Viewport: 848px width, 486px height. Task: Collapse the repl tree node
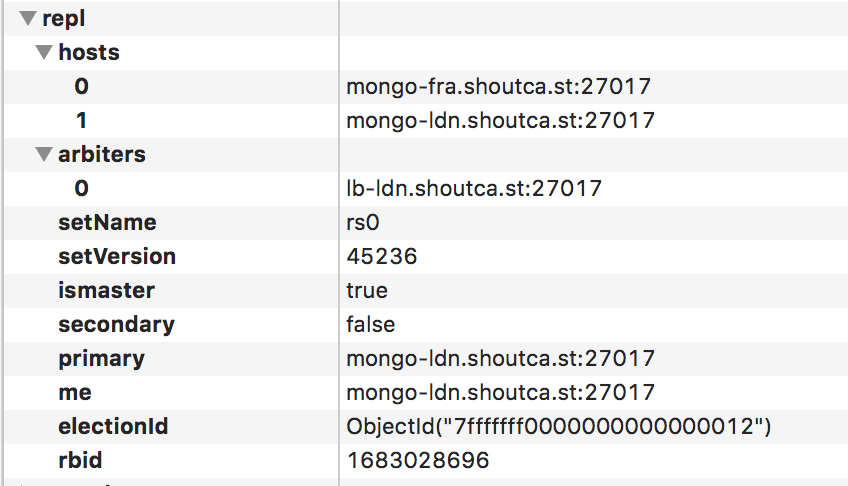(x=28, y=18)
